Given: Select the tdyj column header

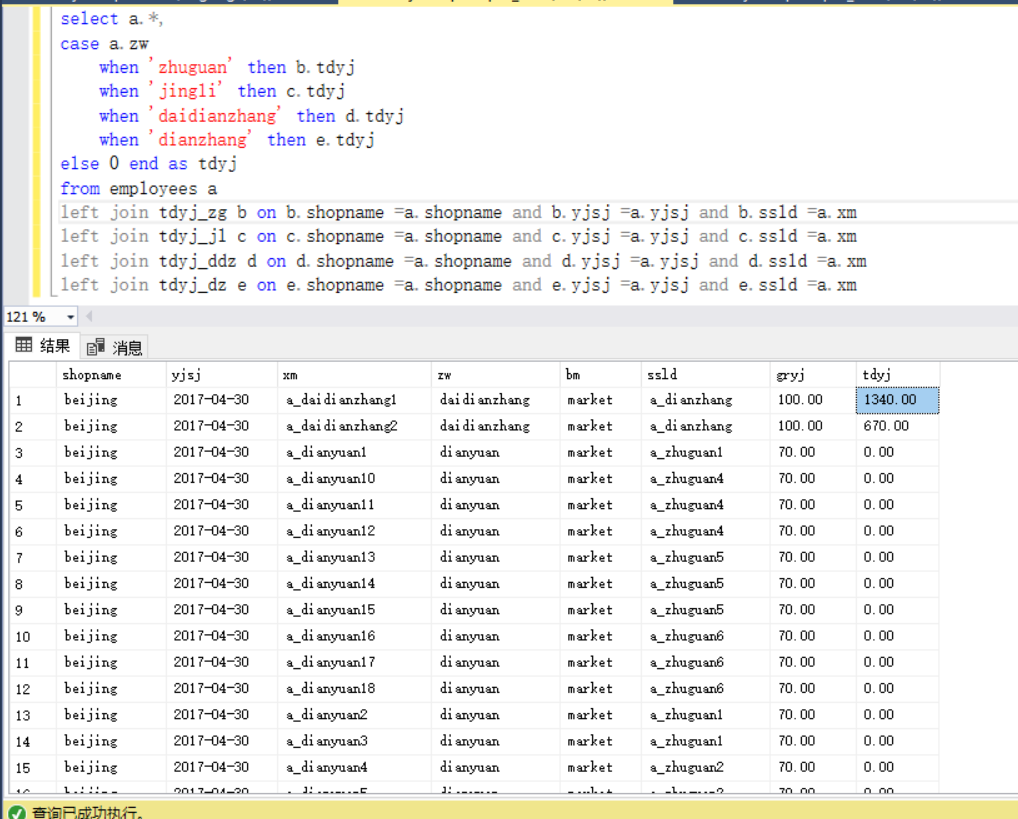Looking at the screenshot, I should [x=897, y=375].
